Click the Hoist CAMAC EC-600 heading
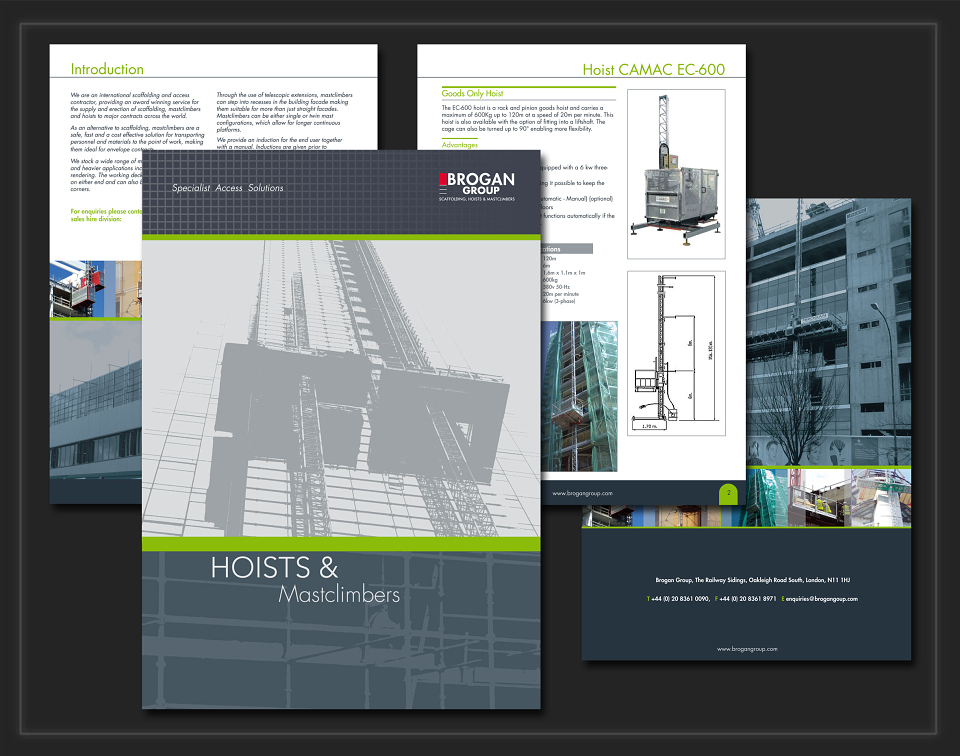960x756 pixels. tap(653, 70)
